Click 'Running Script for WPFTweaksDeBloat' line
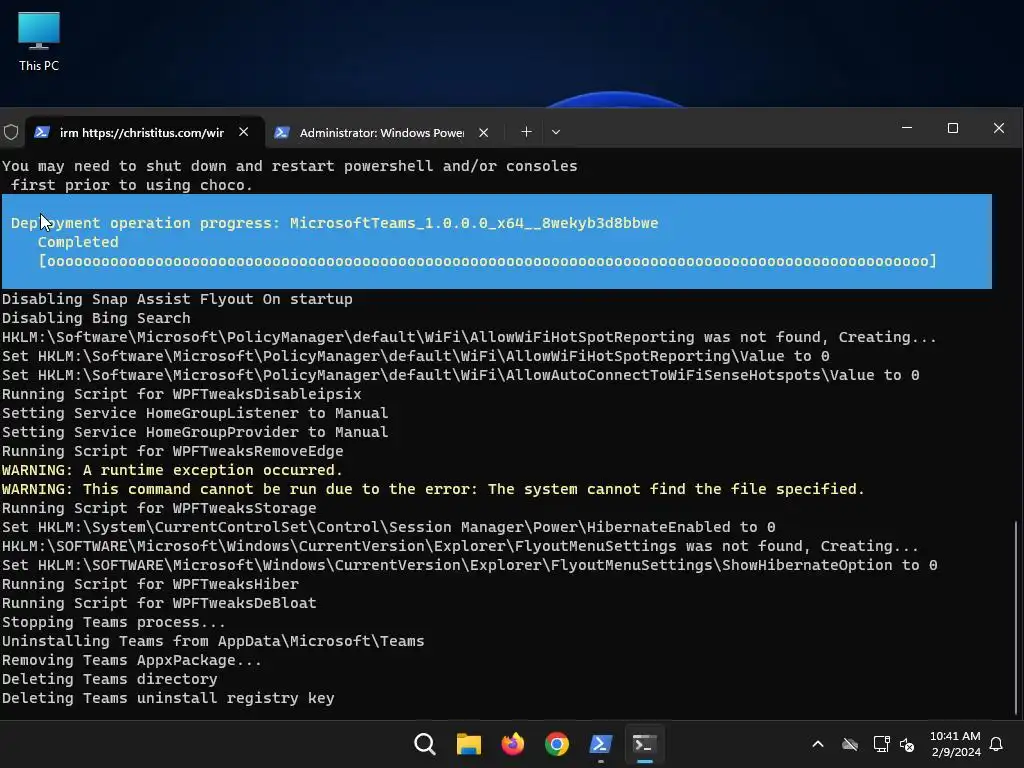Image resolution: width=1024 pixels, height=768 pixels. click(x=159, y=603)
